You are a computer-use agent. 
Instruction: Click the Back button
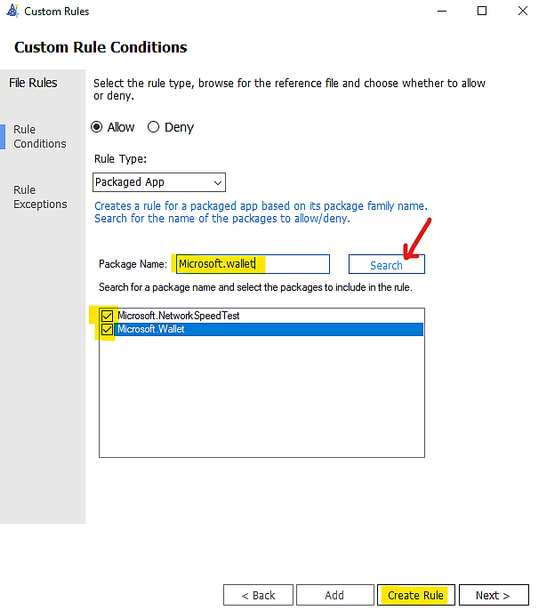pyautogui.click(x=258, y=595)
